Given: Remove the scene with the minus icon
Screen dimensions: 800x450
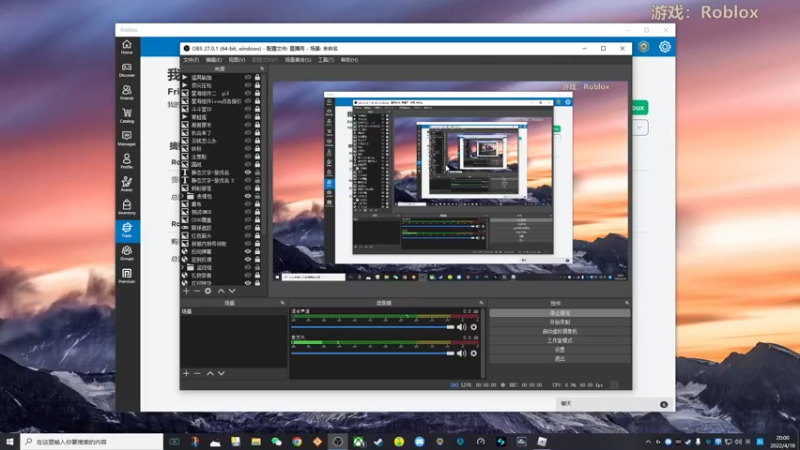Looking at the screenshot, I should point(197,373).
